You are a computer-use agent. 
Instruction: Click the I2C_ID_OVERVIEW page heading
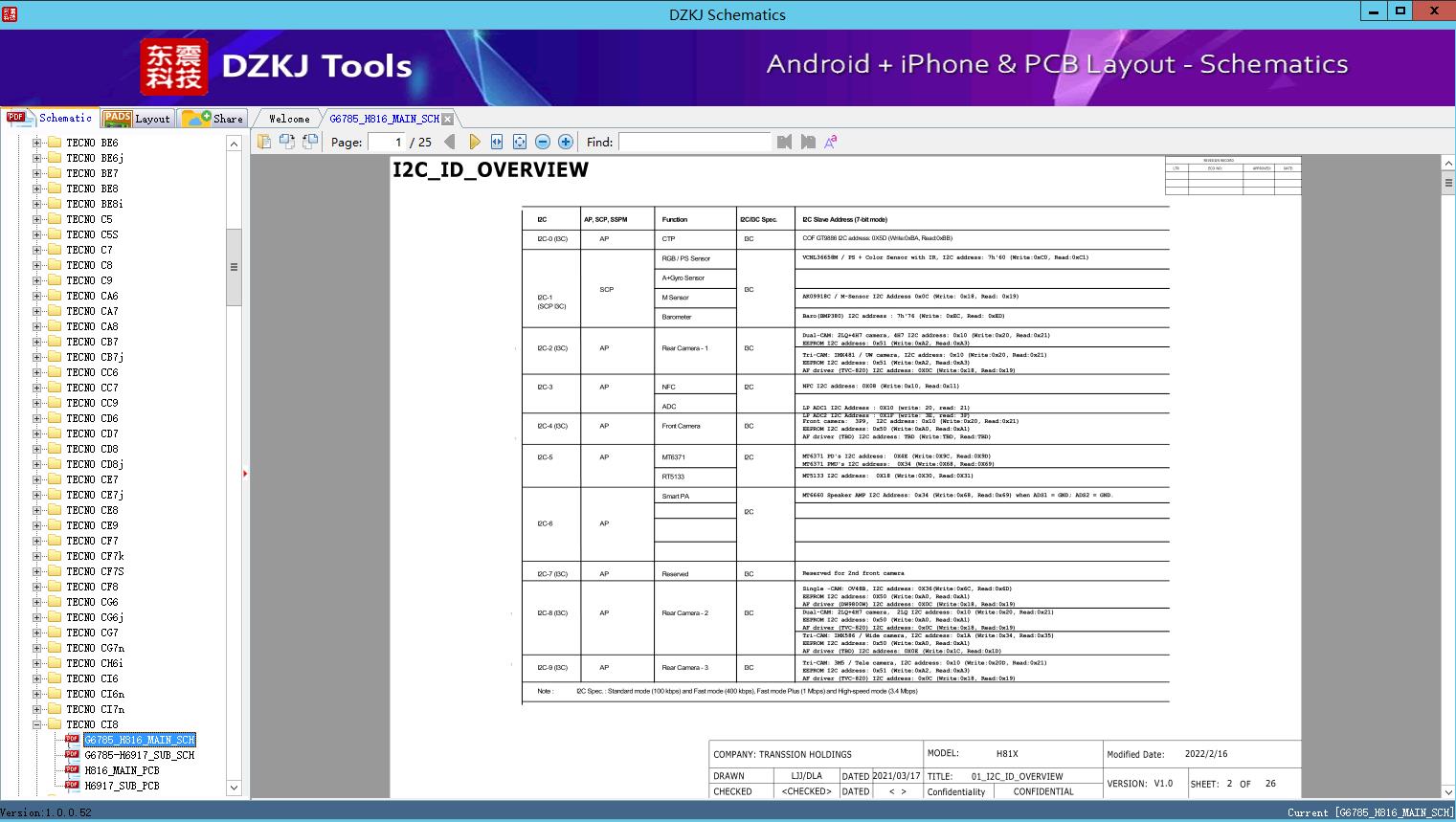490,170
